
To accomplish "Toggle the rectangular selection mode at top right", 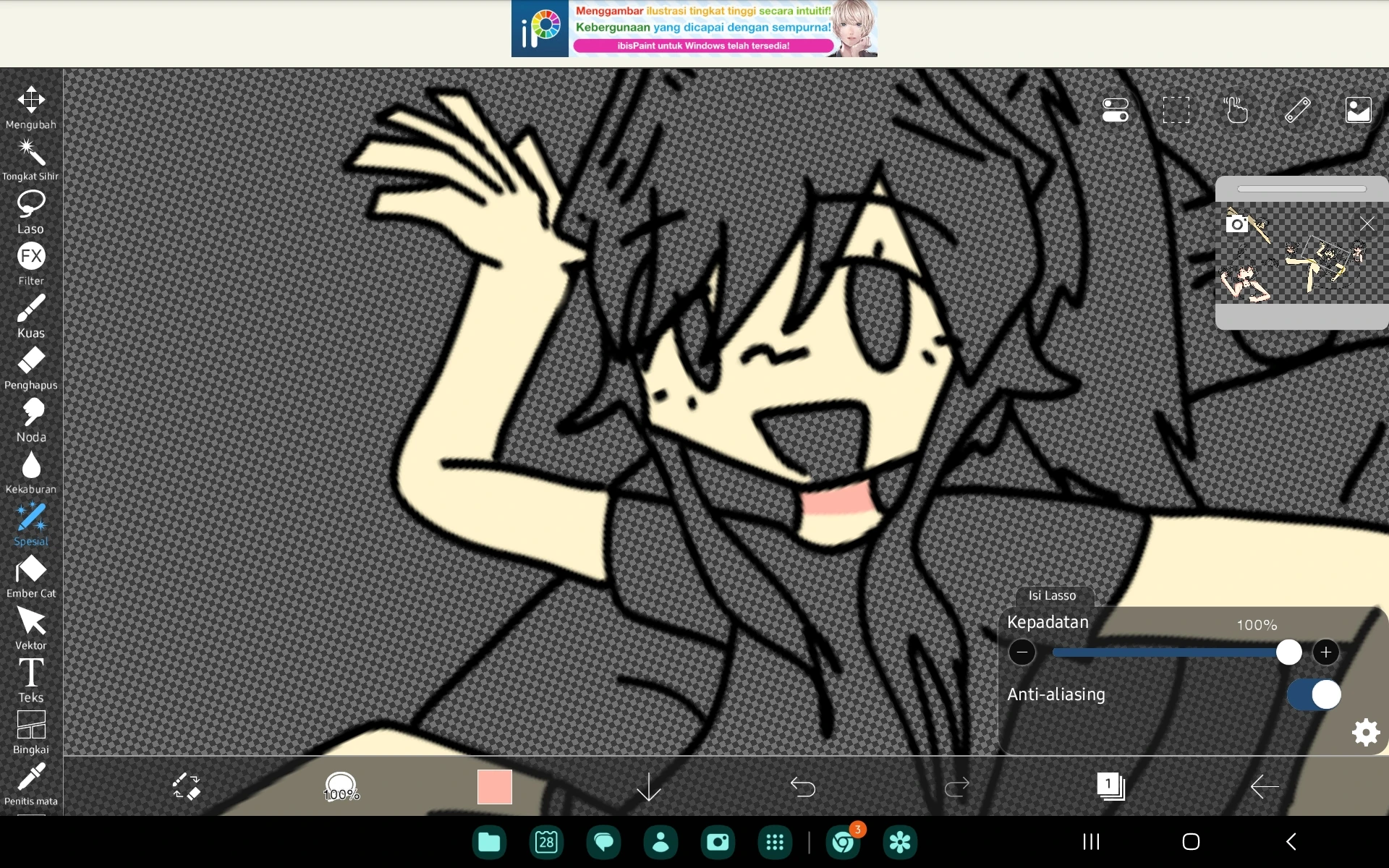I will coord(1176,109).
